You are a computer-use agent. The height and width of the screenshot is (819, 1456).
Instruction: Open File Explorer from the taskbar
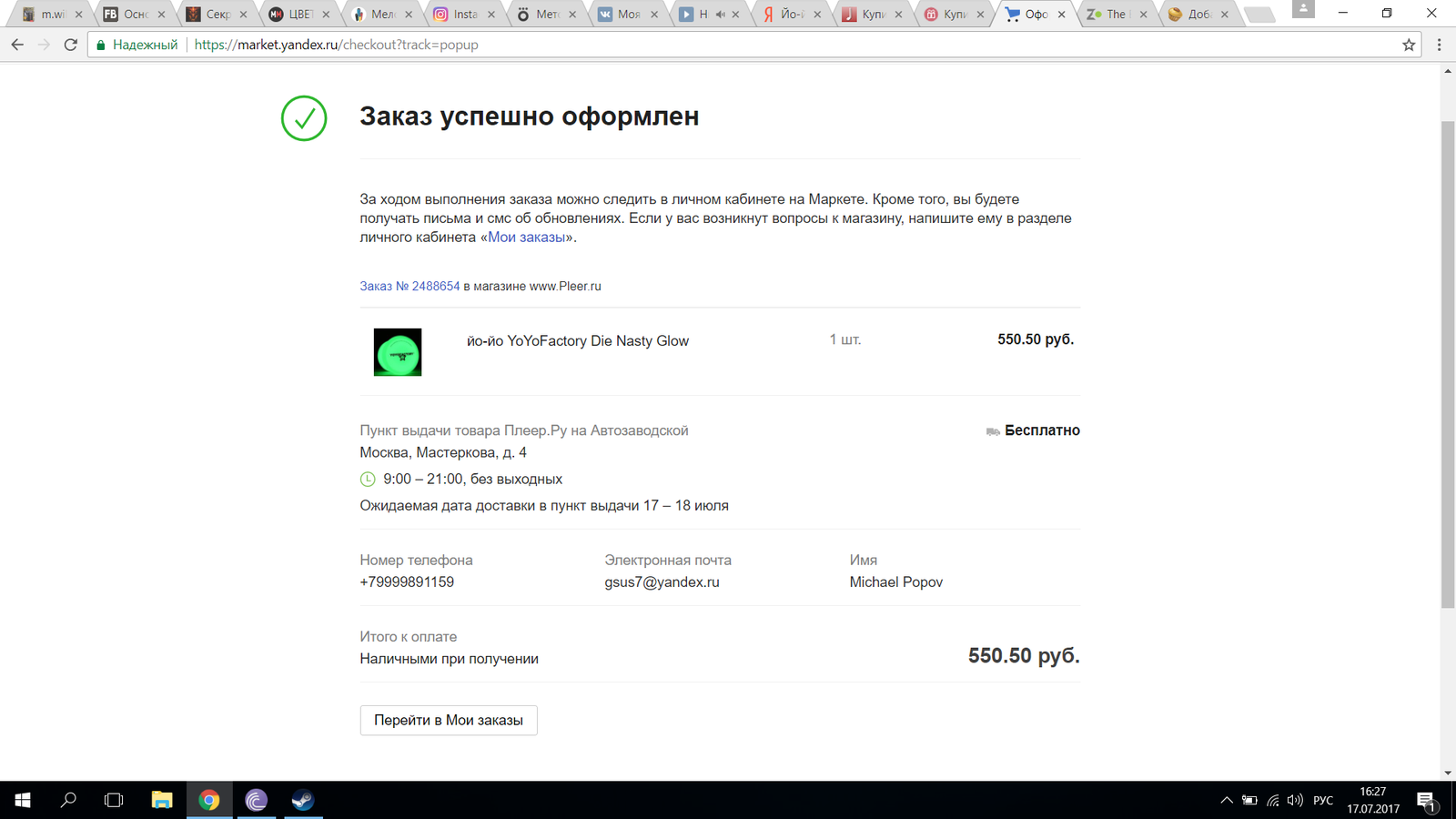tap(162, 800)
